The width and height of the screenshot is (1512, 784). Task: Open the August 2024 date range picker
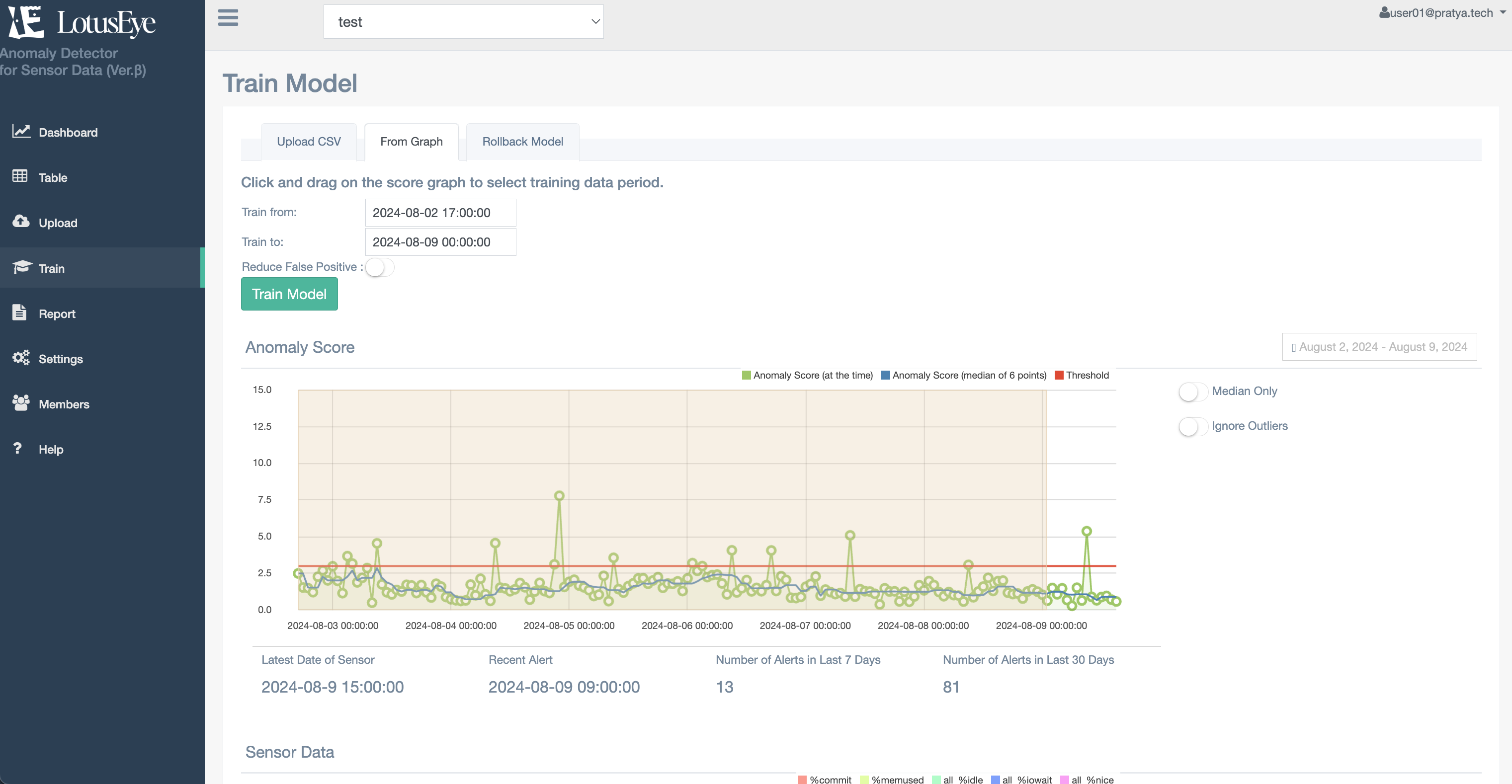[x=1379, y=347]
